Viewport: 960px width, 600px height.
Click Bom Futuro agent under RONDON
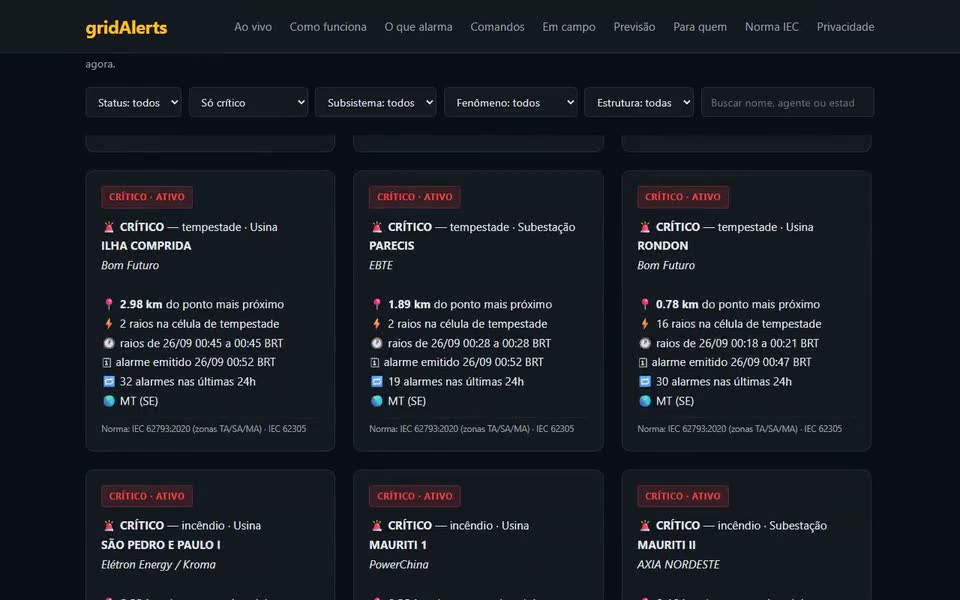tap(666, 266)
